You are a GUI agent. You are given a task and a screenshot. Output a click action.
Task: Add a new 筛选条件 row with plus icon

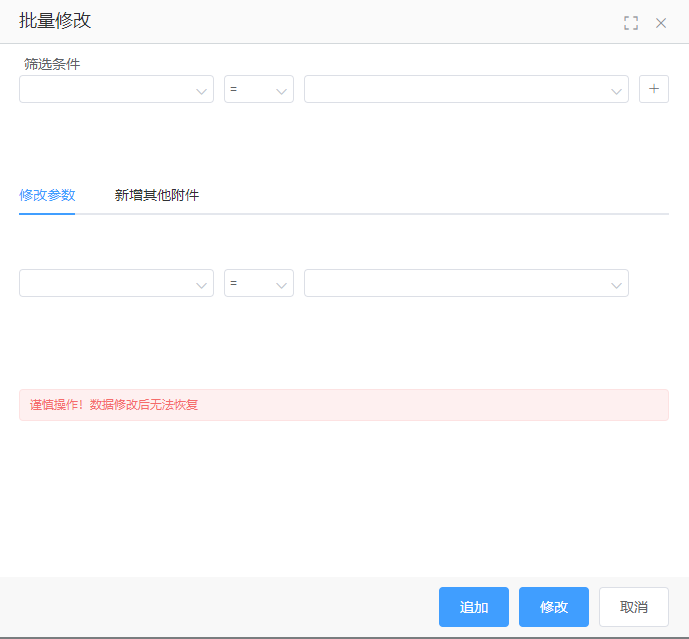coord(654,89)
